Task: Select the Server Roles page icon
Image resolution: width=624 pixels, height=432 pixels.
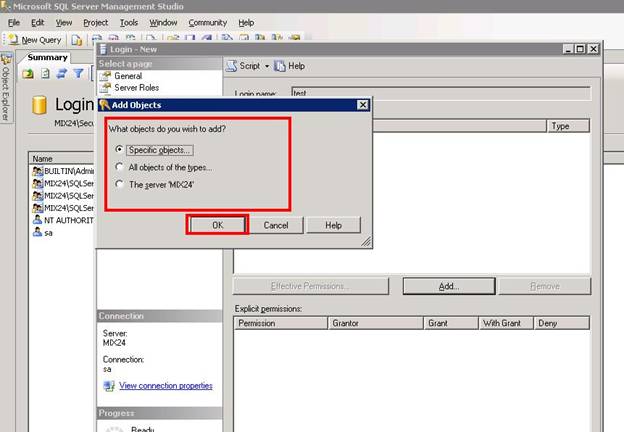Action: [106, 88]
